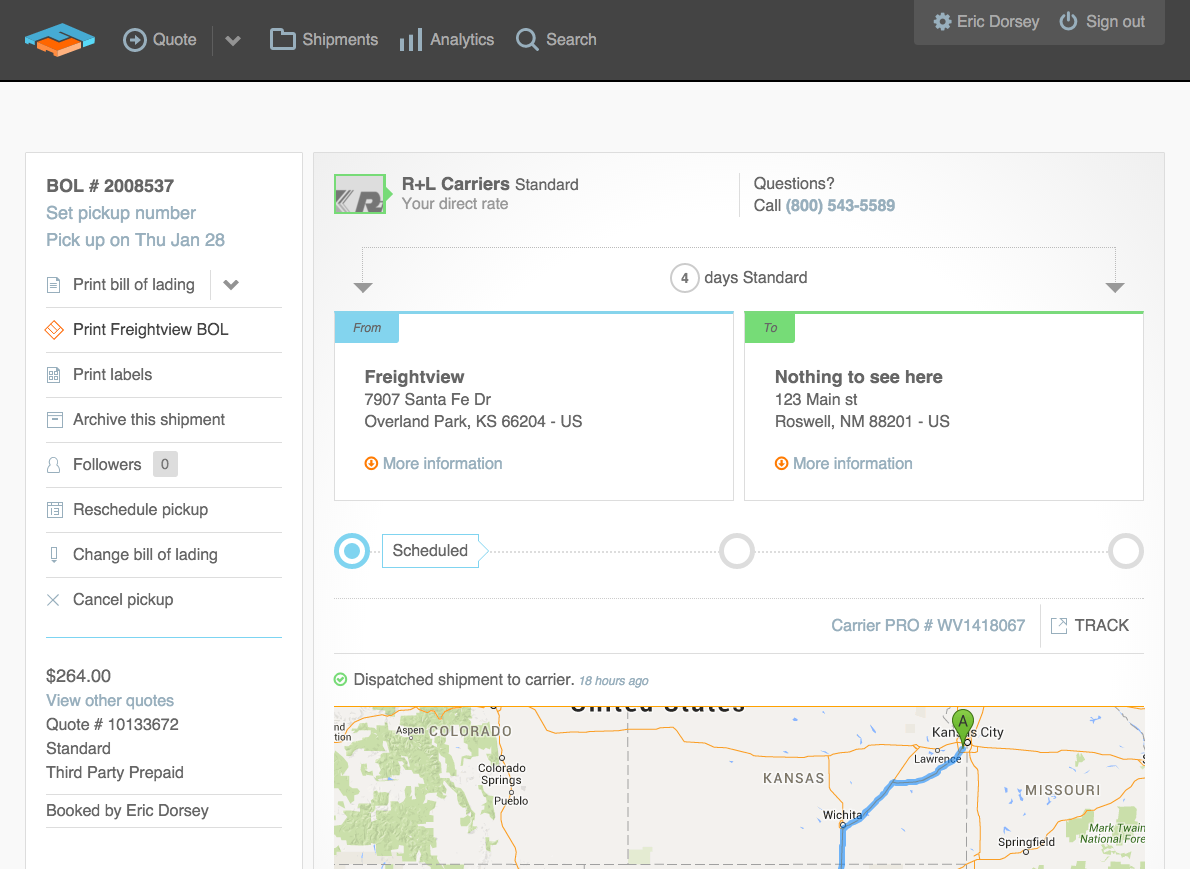Click the middle progress step circle

[x=737, y=551]
